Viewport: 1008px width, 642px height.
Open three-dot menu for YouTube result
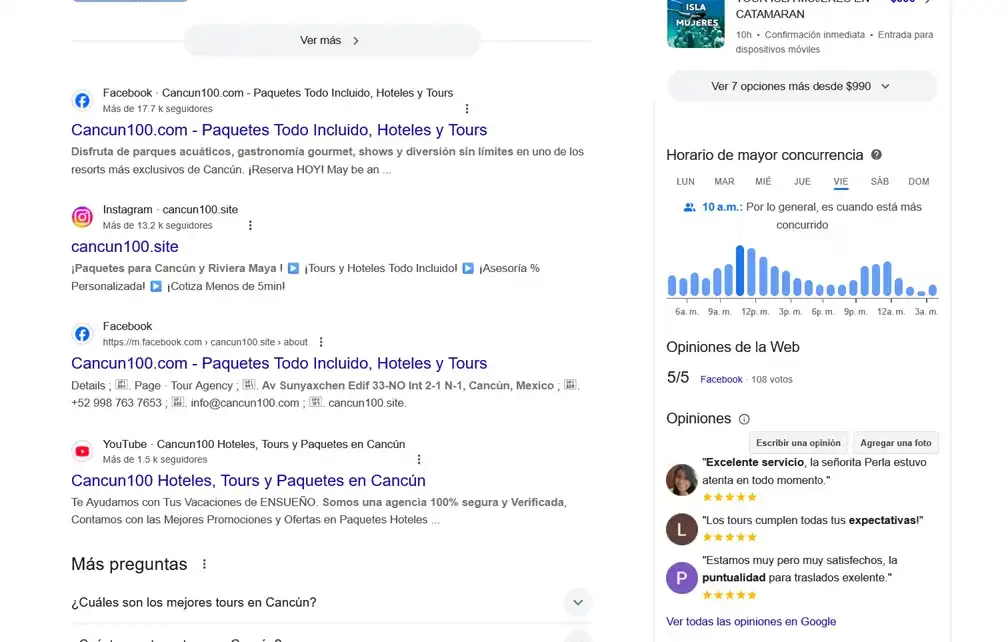418,459
